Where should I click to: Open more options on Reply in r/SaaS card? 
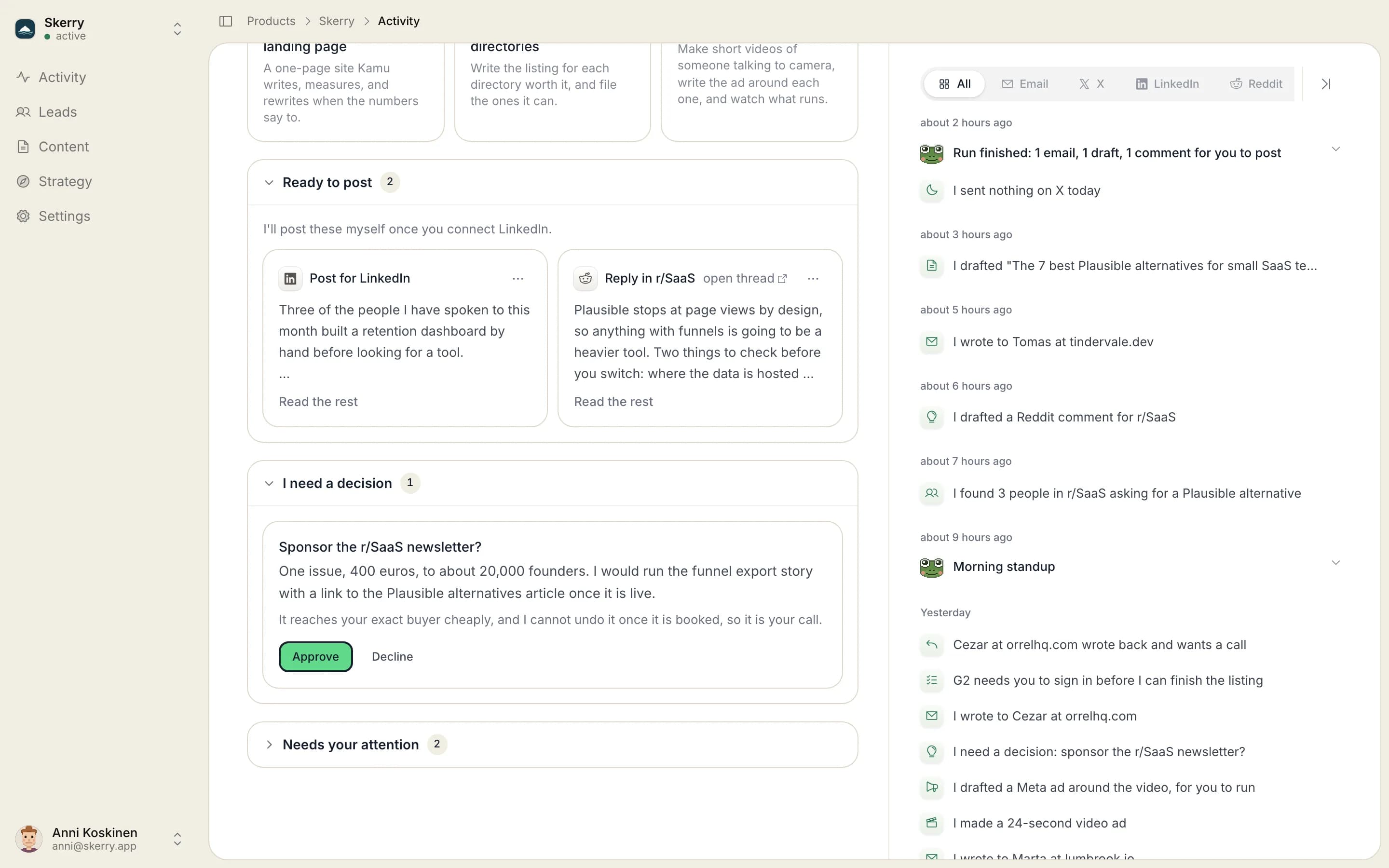point(813,278)
